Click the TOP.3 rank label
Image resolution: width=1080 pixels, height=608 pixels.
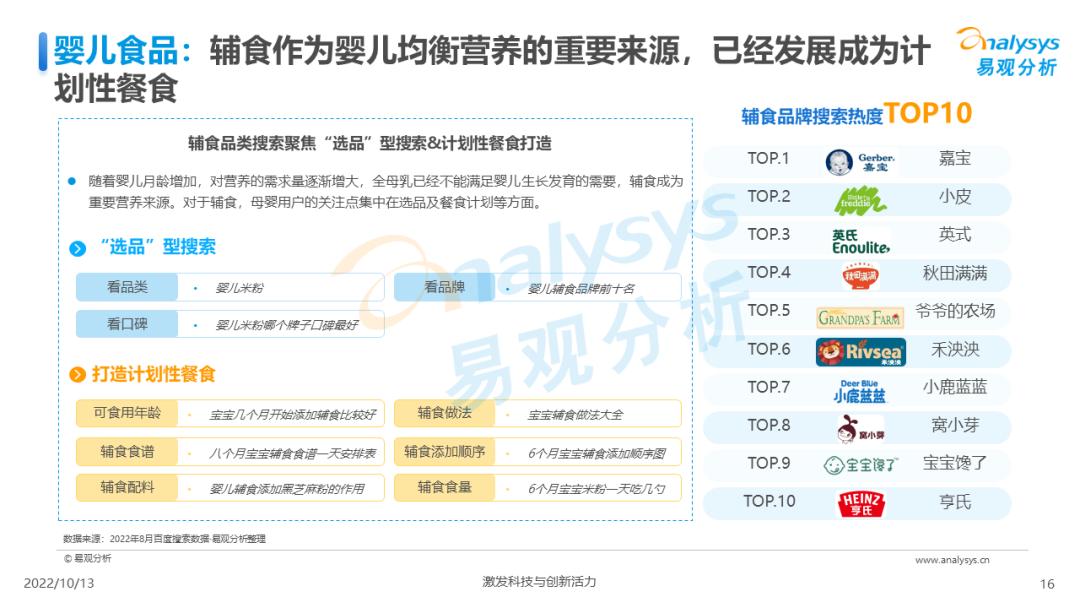tap(769, 235)
